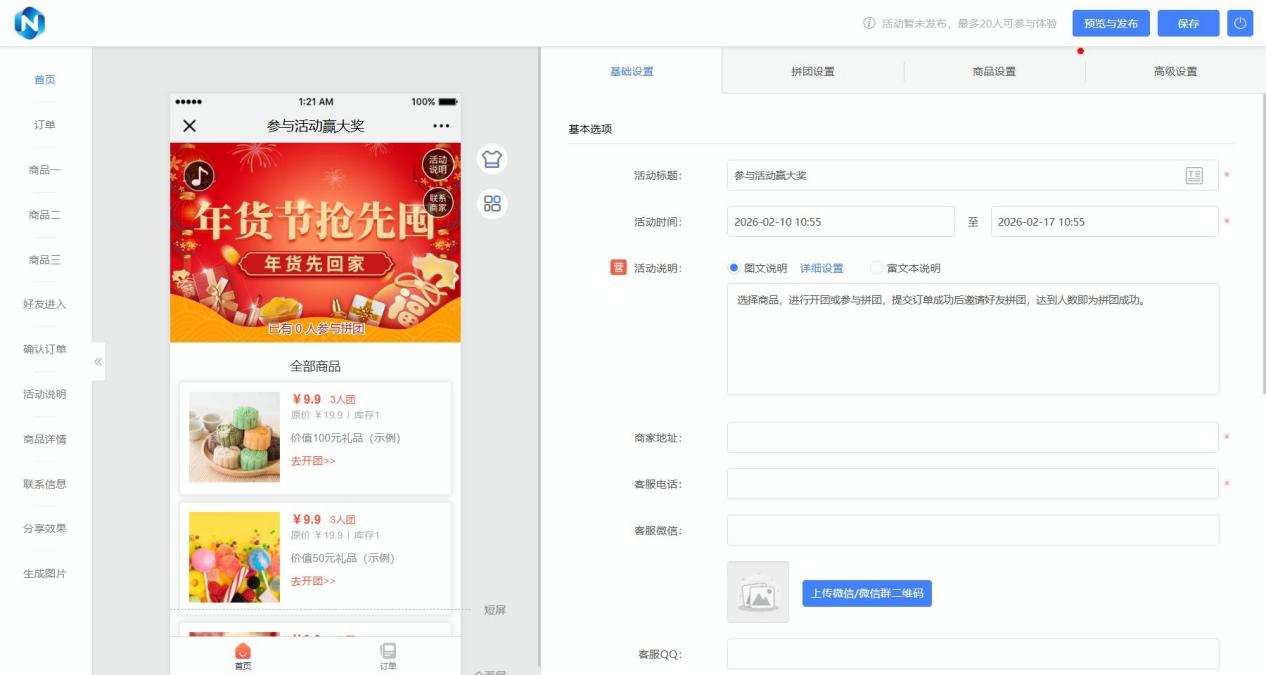The width and height of the screenshot is (1266, 675).
Task: Click the three-dots menu in phone preview
Action: pyautogui.click(x=441, y=126)
